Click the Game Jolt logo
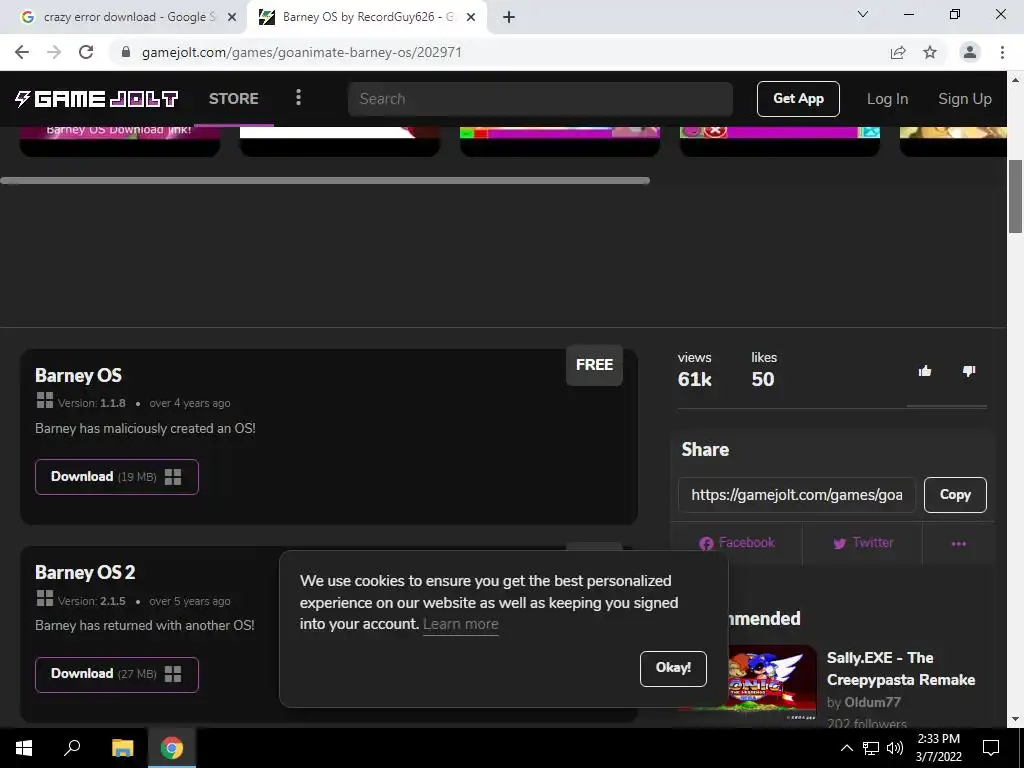Screen dimensions: 1024x768 coord(97,99)
